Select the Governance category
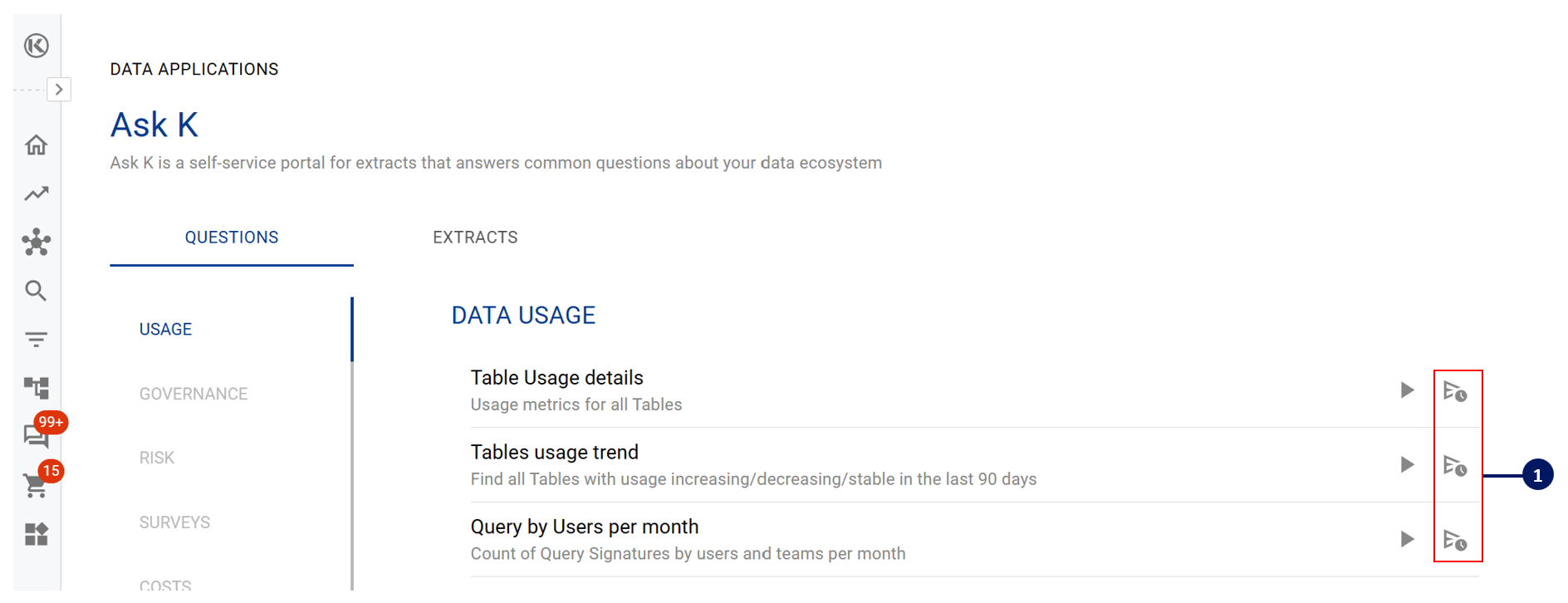Image resolution: width=1568 pixels, height=603 pixels. coord(194,394)
